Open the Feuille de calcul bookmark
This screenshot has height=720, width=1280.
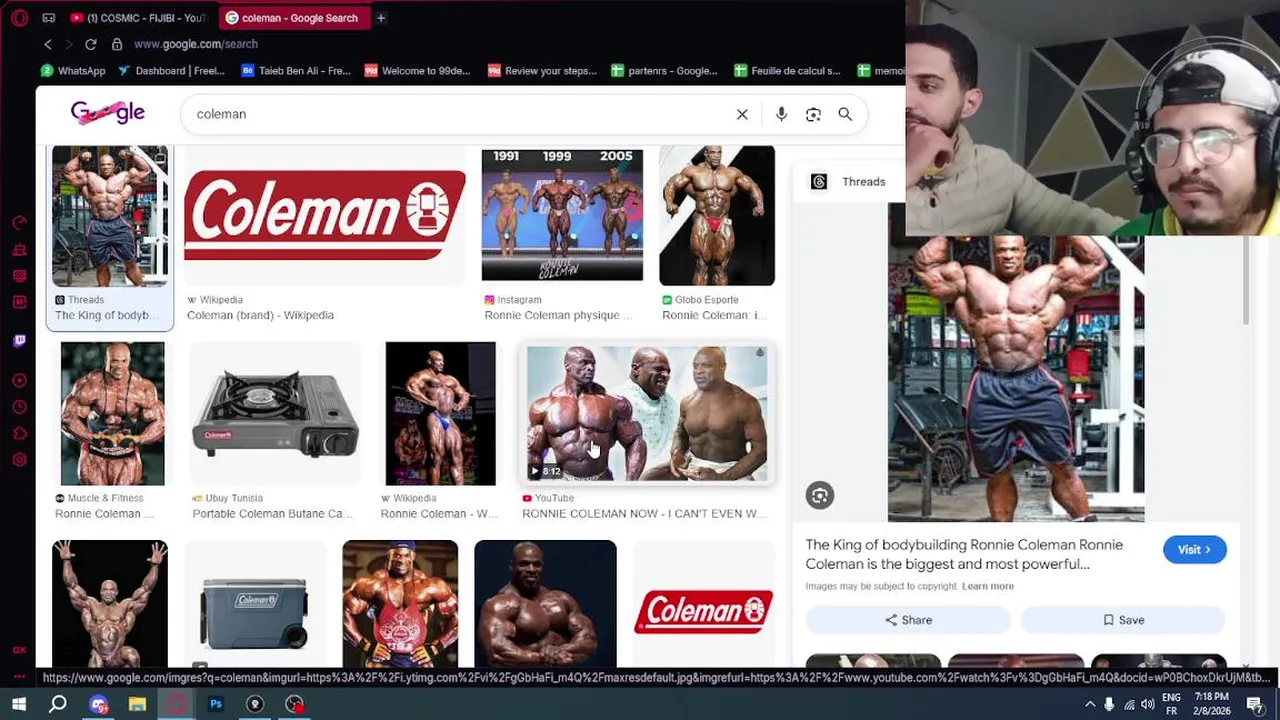pyautogui.click(x=788, y=71)
